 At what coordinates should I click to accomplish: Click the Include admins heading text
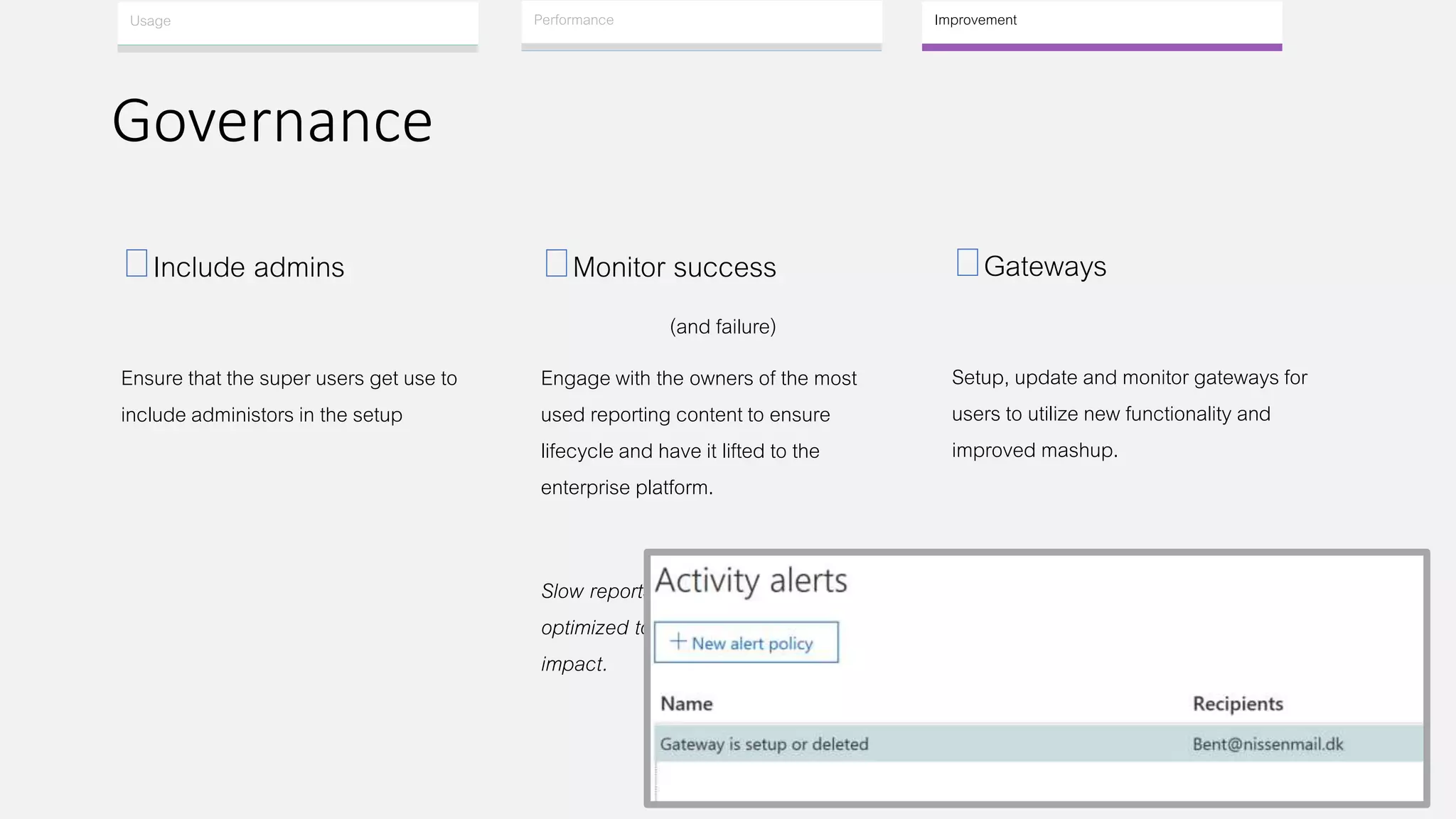pos(249,267)
